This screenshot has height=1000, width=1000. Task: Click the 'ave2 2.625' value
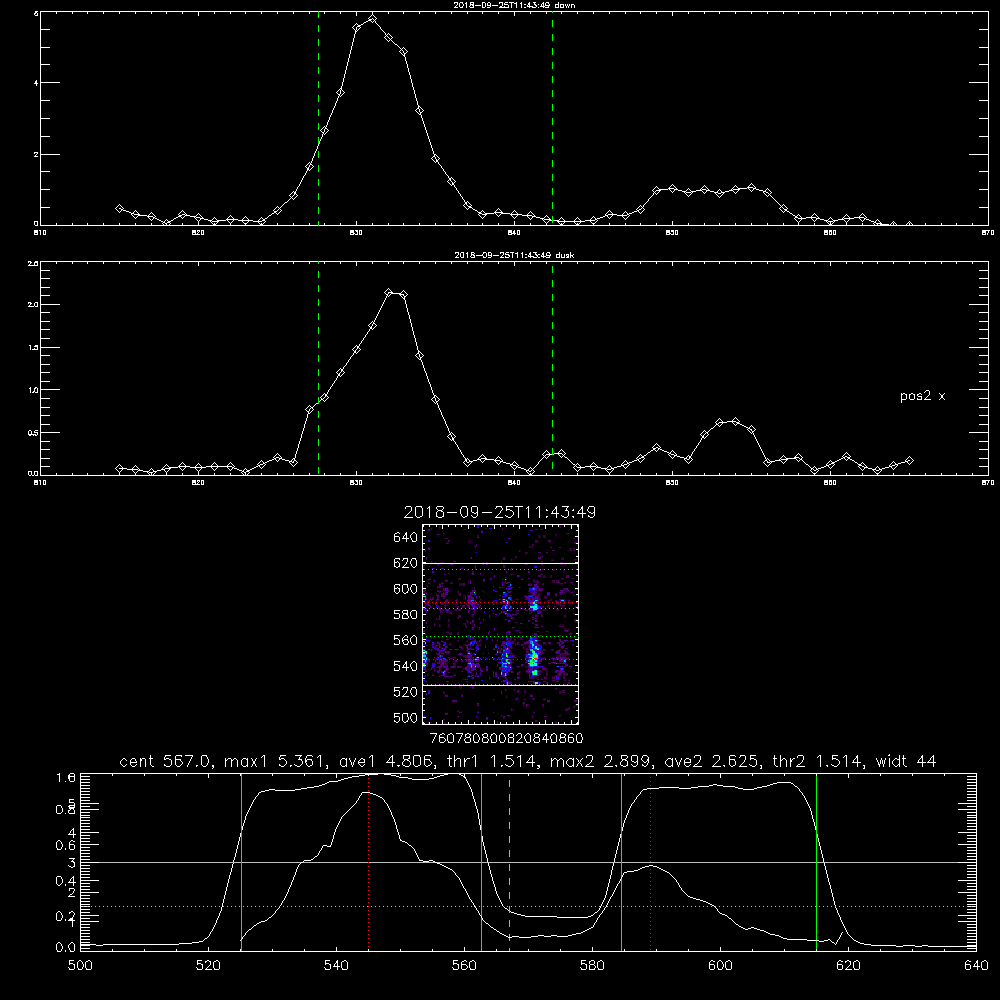click(713, 761)
